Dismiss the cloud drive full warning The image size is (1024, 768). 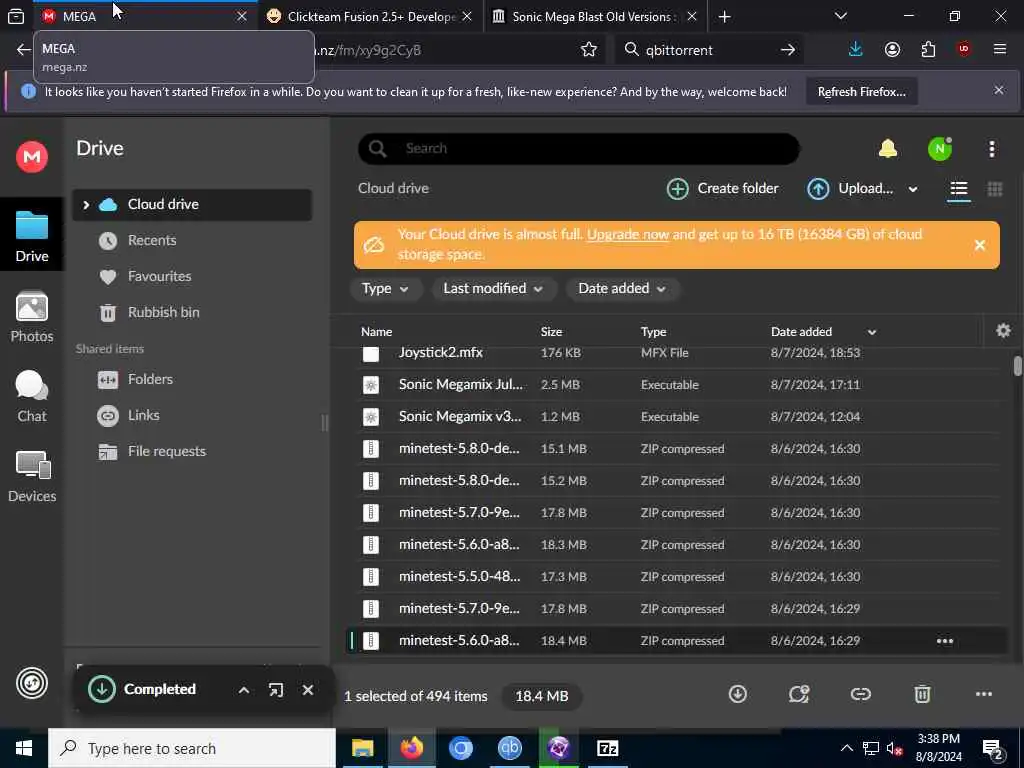980,245
